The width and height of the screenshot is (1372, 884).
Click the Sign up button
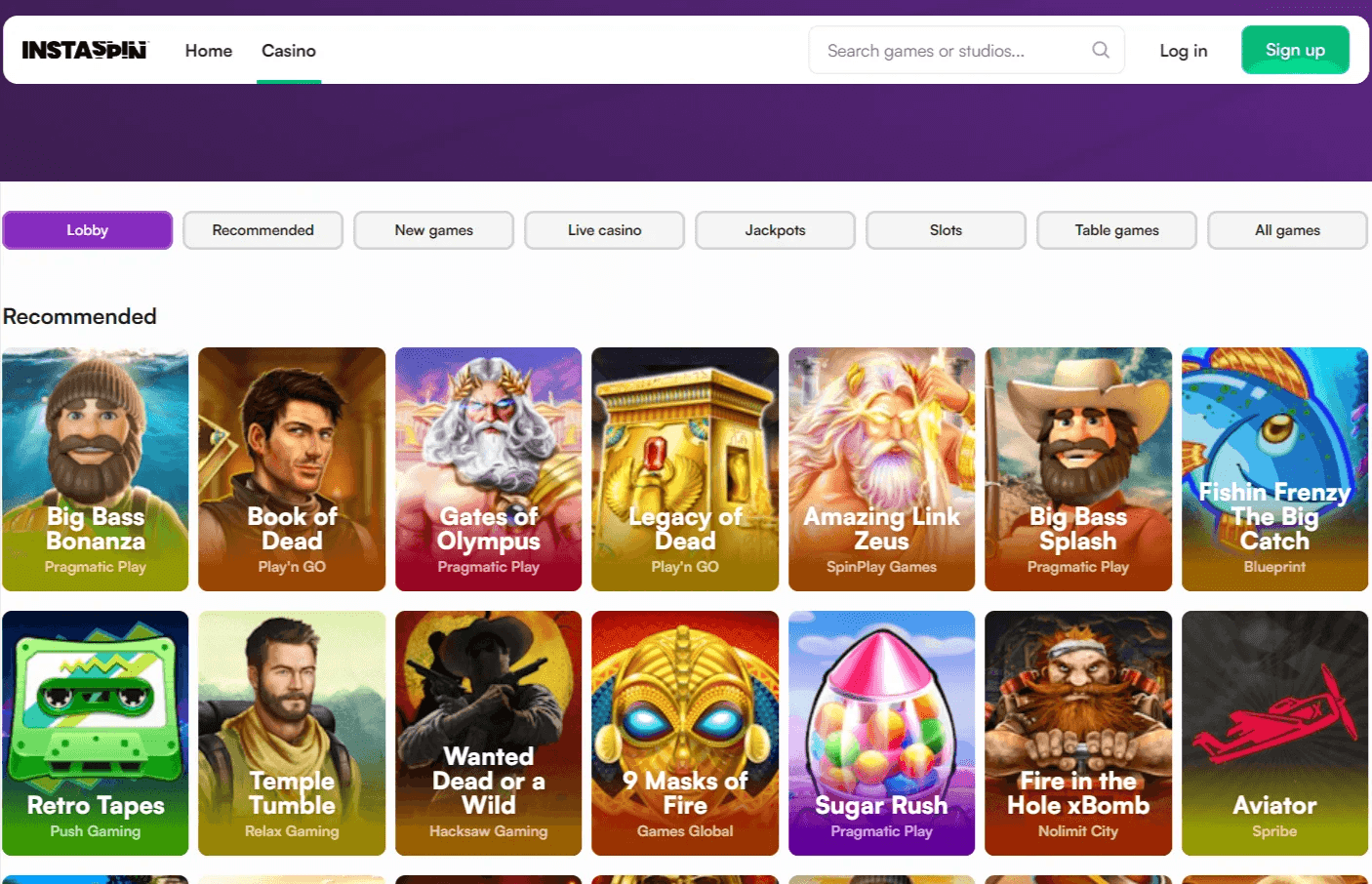(1295, 50)
